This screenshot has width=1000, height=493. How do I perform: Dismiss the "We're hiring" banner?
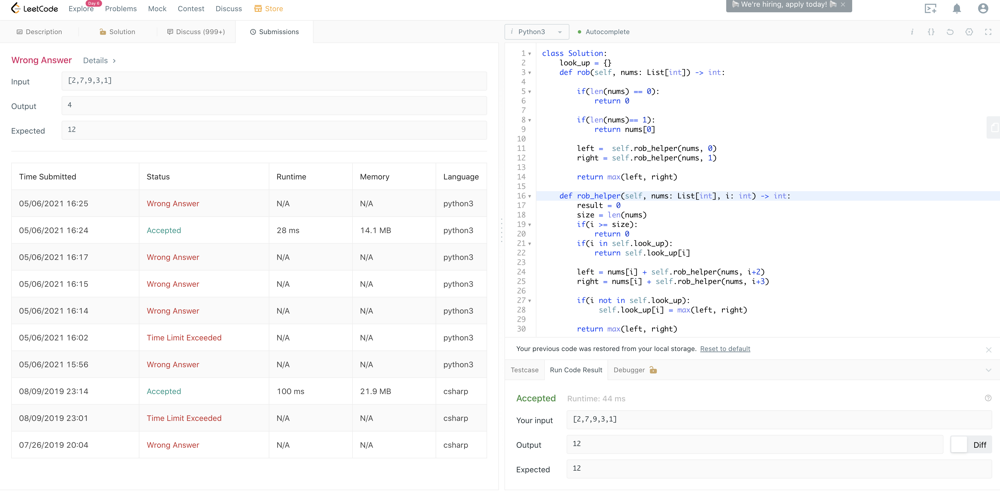click(842, 4)
